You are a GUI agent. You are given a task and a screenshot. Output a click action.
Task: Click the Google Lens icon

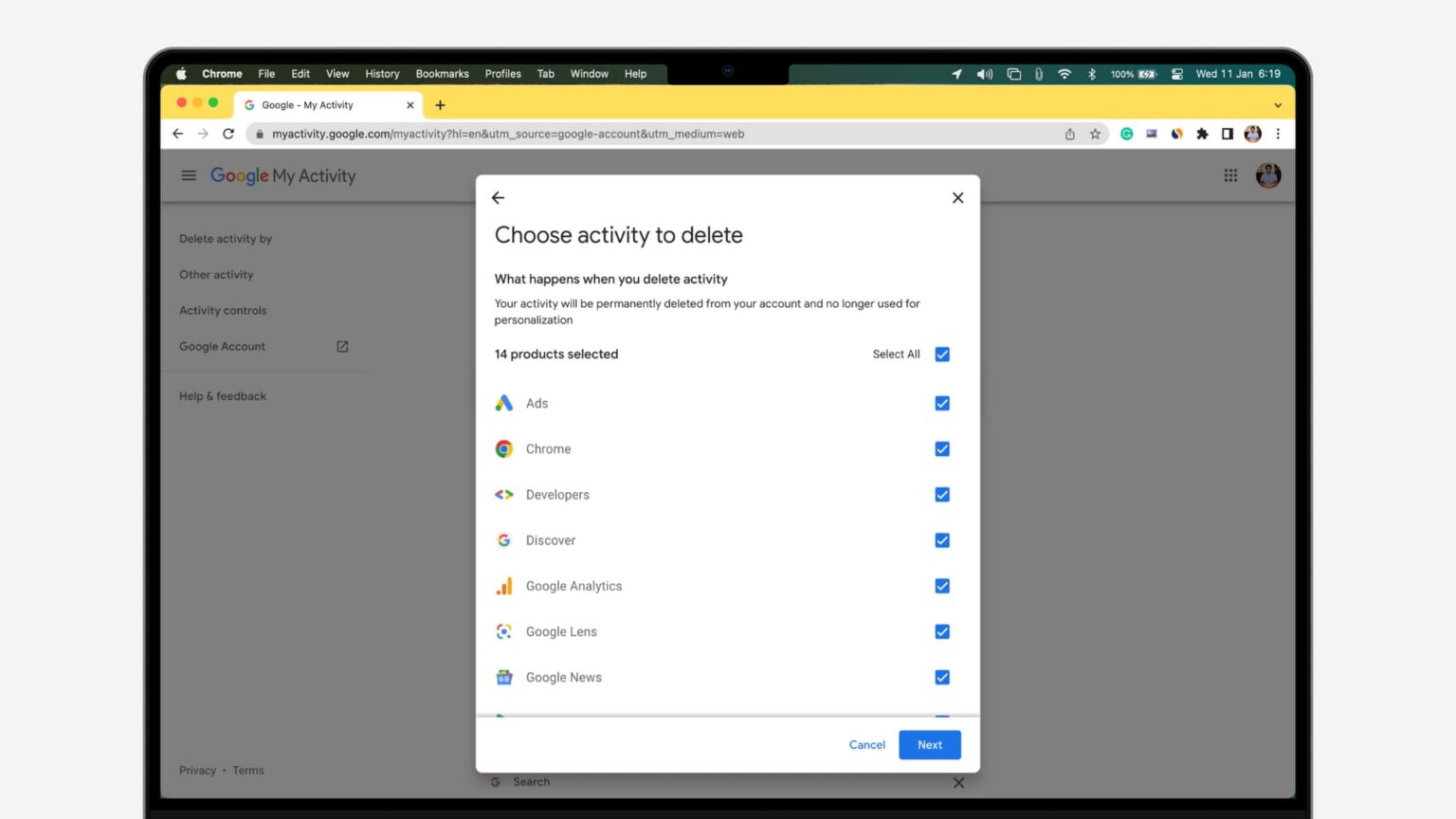[x=504, y=631]
